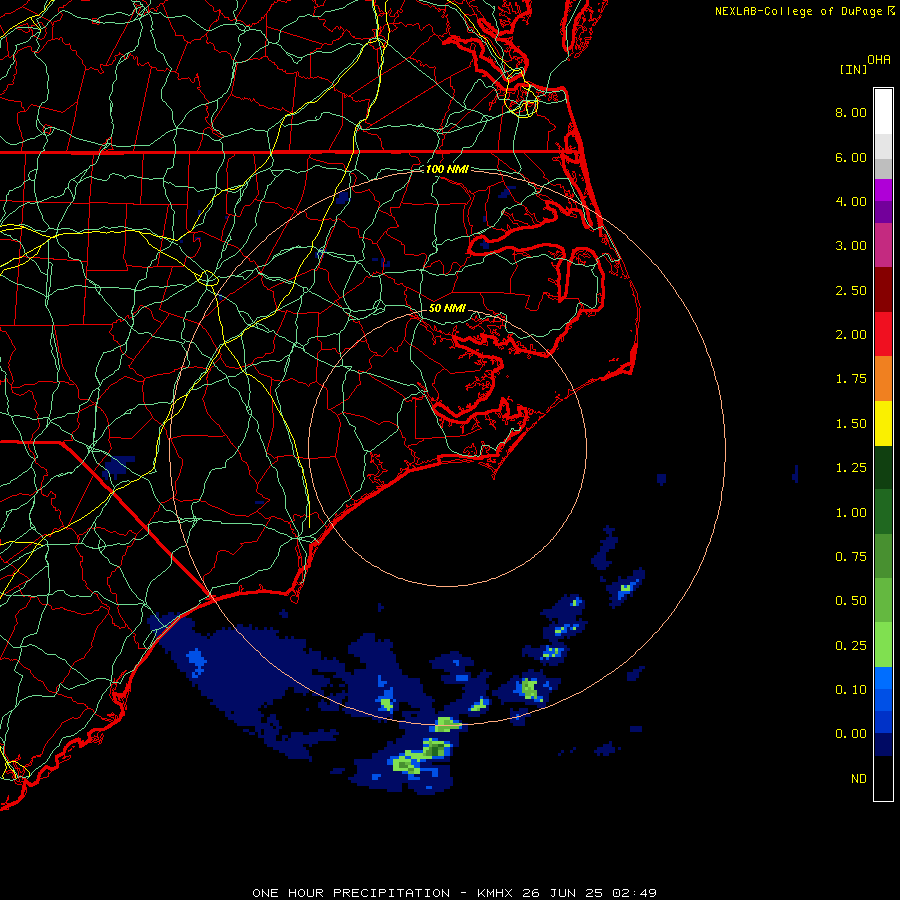Click the [IN] units label
The height and width of the screenshot is (900, 900).
coord(853,69)
